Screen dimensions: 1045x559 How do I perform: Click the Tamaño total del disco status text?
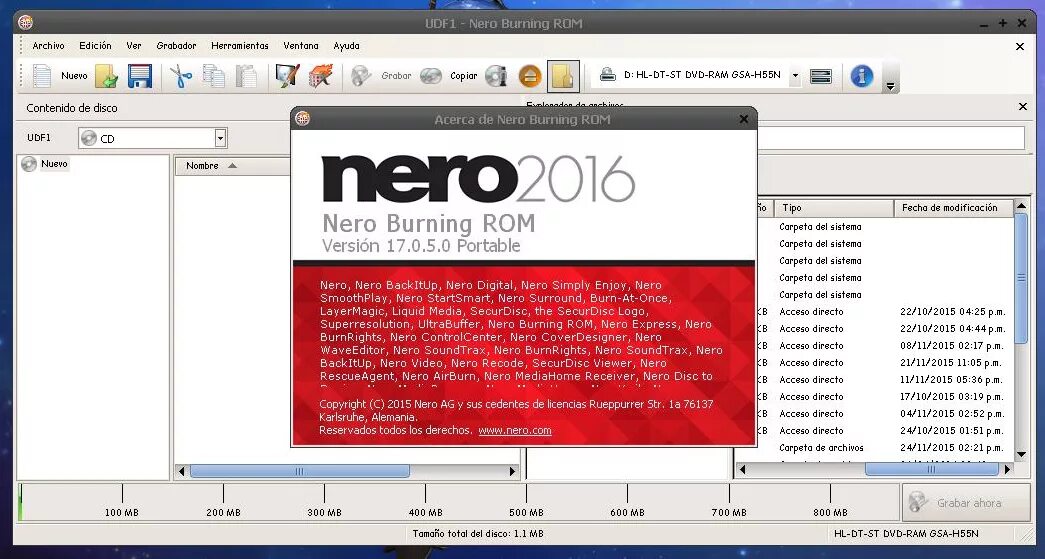click(478, 534)
